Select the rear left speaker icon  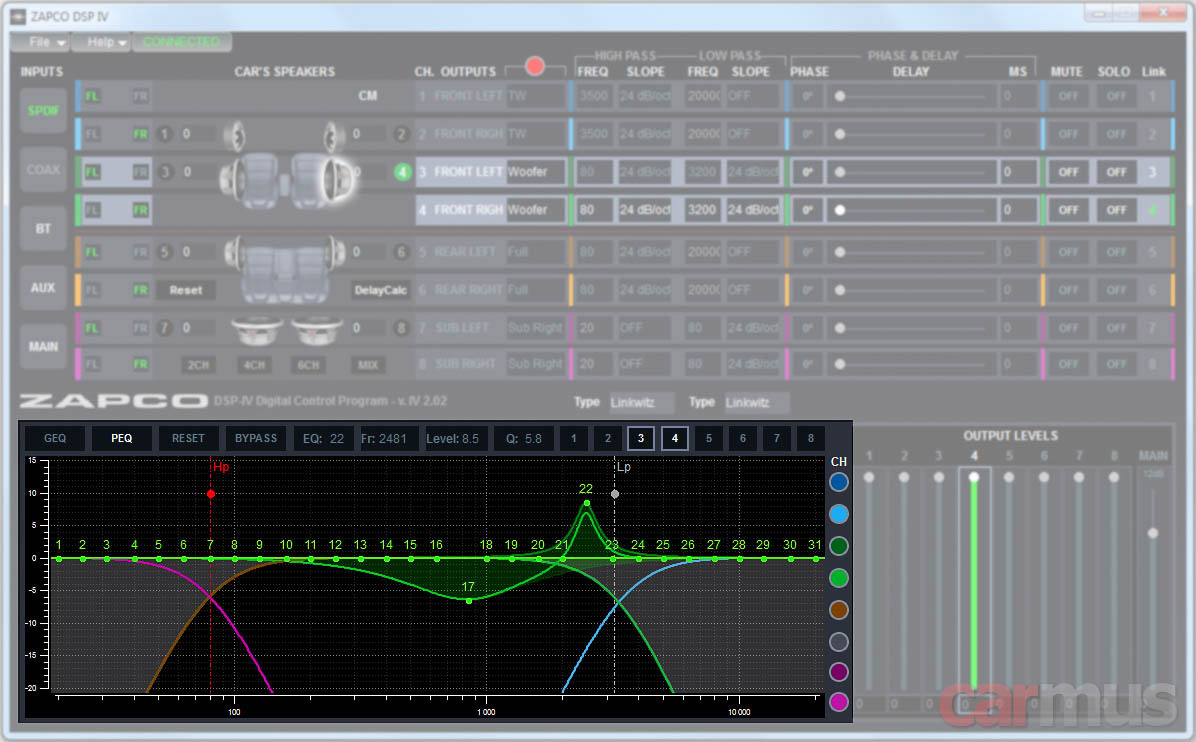(233, 253)
